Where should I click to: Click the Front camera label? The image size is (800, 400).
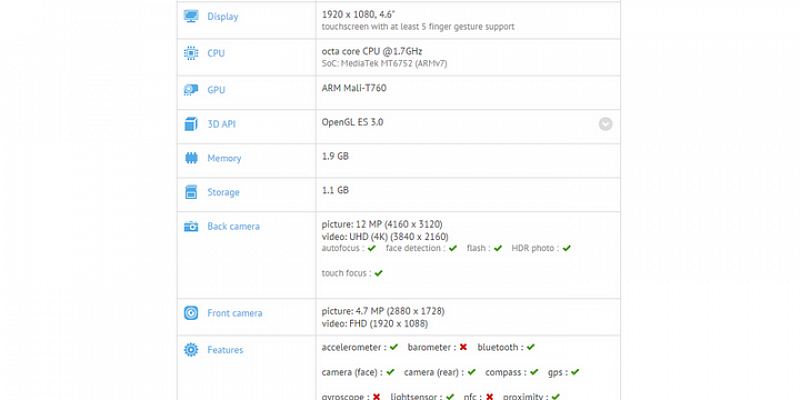(x=234, y=313)
